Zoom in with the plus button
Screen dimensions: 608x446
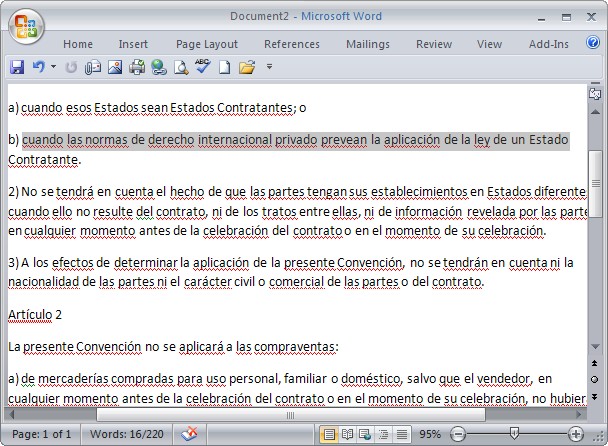pyautogui.click(x=576, y=434)
